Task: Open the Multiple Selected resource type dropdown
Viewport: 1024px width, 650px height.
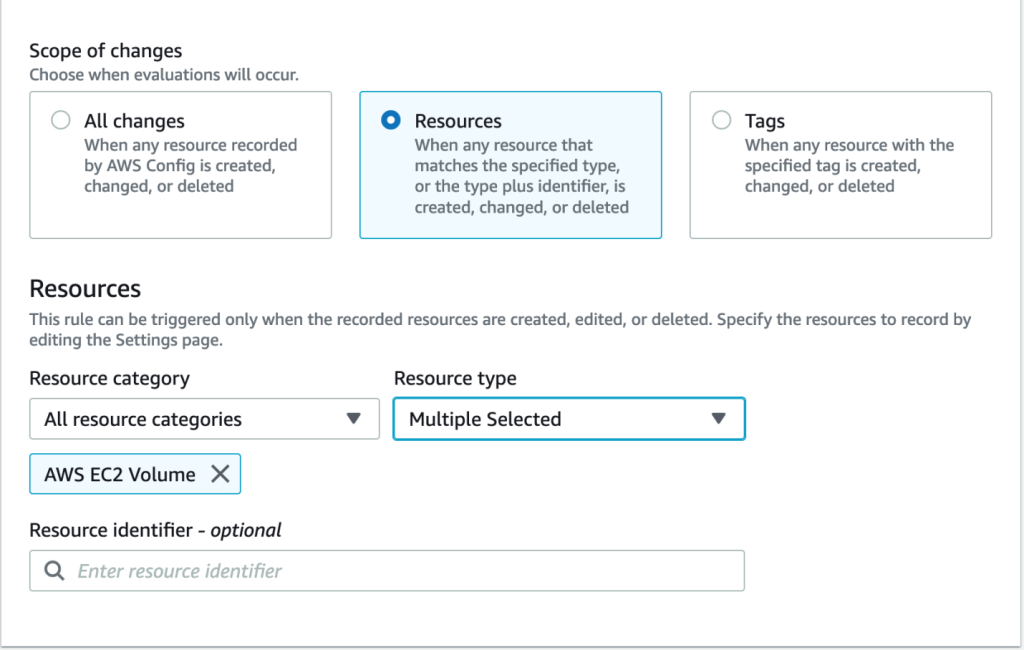Action: point(568,419)
